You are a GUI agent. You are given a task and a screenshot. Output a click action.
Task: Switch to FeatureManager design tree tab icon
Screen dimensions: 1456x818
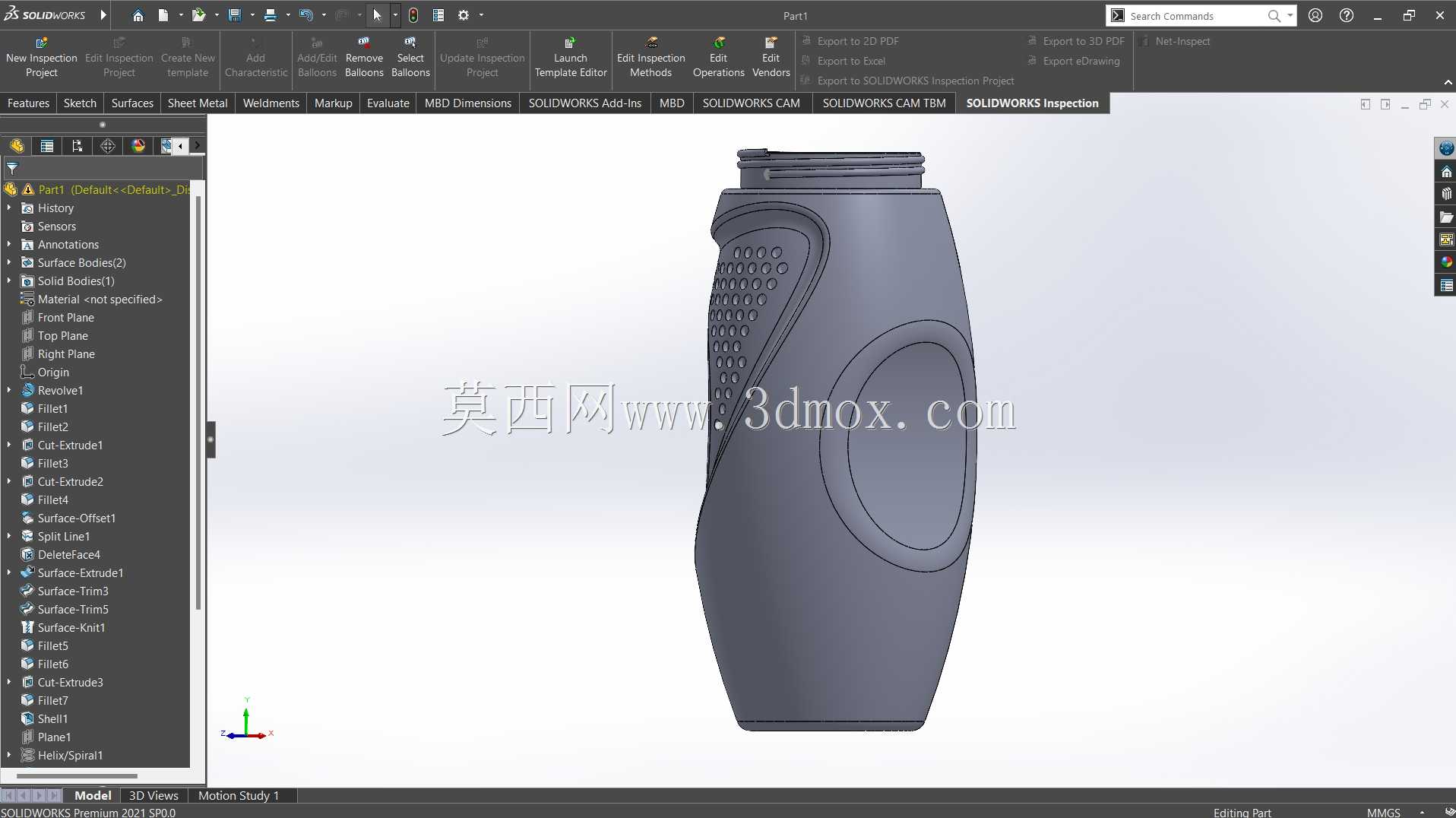[17, 146]
